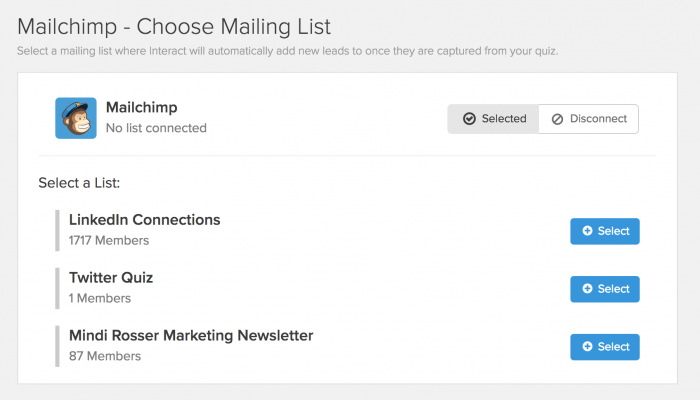The image size is (700, 400).
Task: Click the Twitter Quiz list title
Action: click(x=111, y=278)
